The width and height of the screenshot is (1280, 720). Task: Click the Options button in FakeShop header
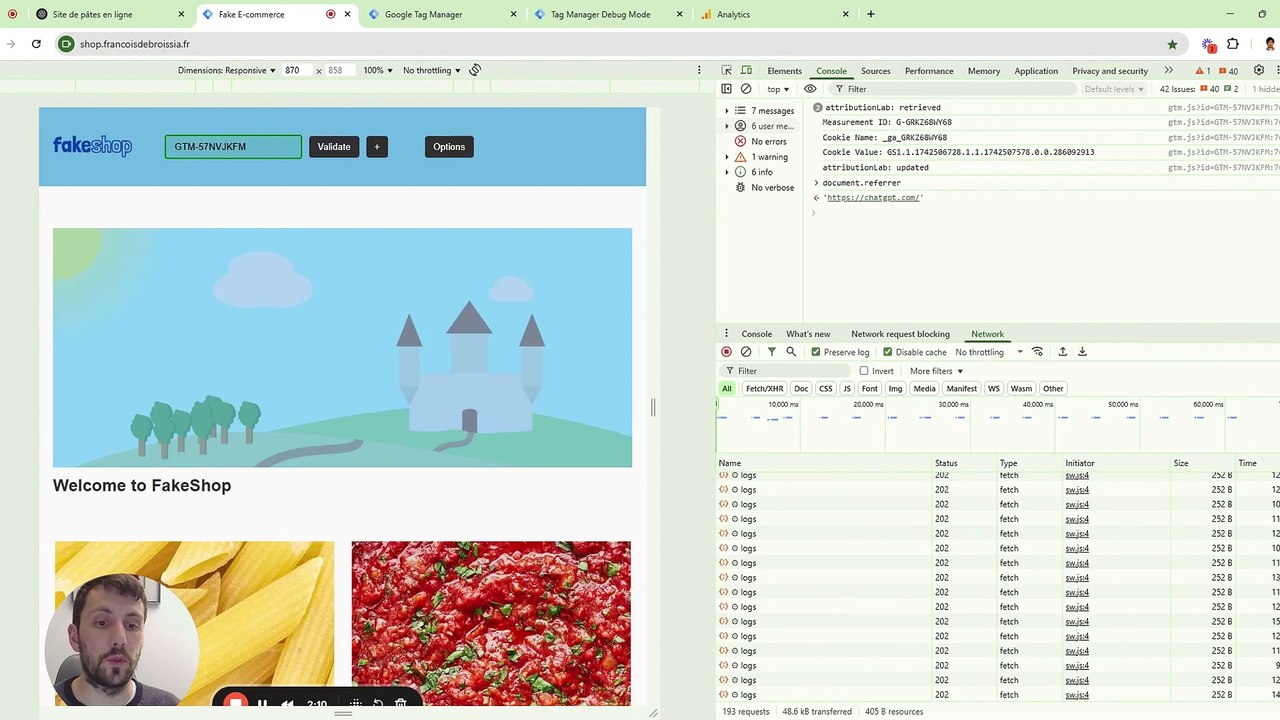[449, 147]
